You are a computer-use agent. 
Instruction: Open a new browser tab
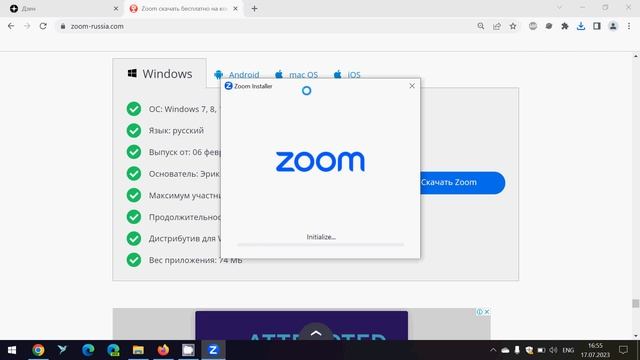point(254,9)
